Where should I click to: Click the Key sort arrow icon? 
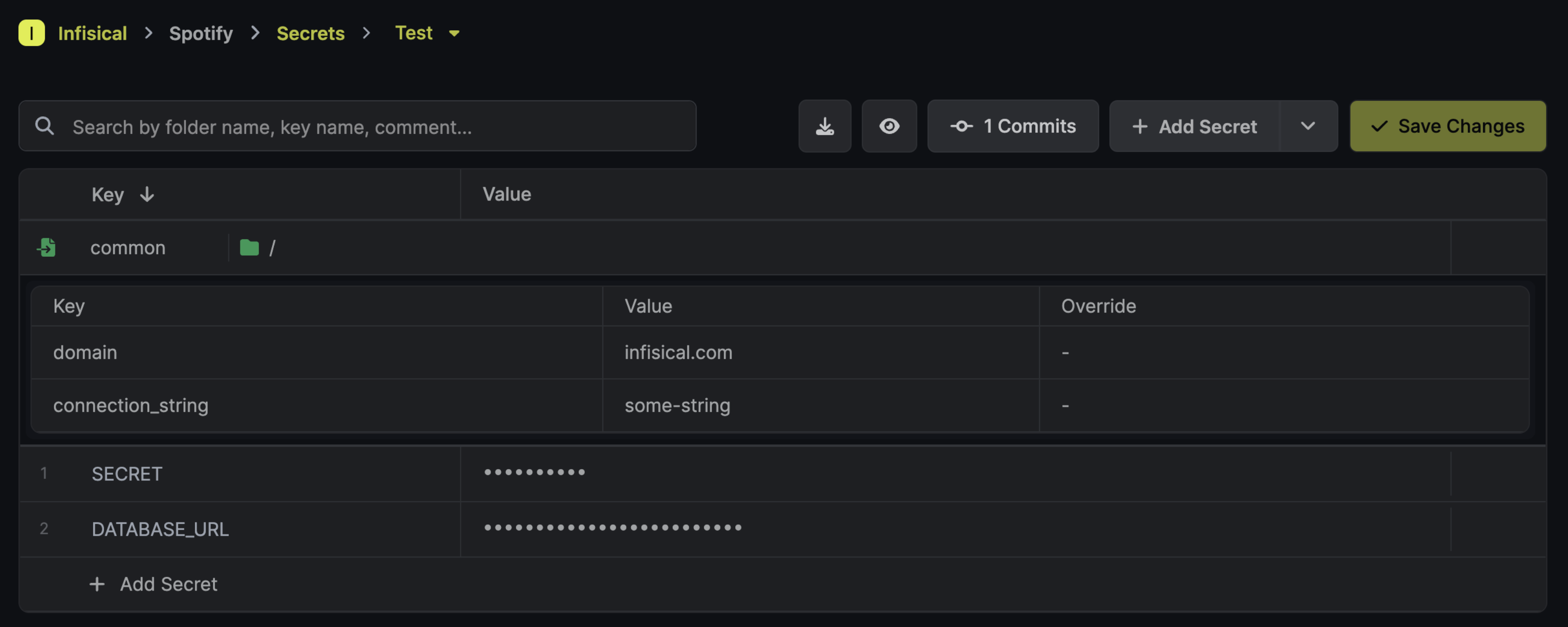[x=147, y=195]
